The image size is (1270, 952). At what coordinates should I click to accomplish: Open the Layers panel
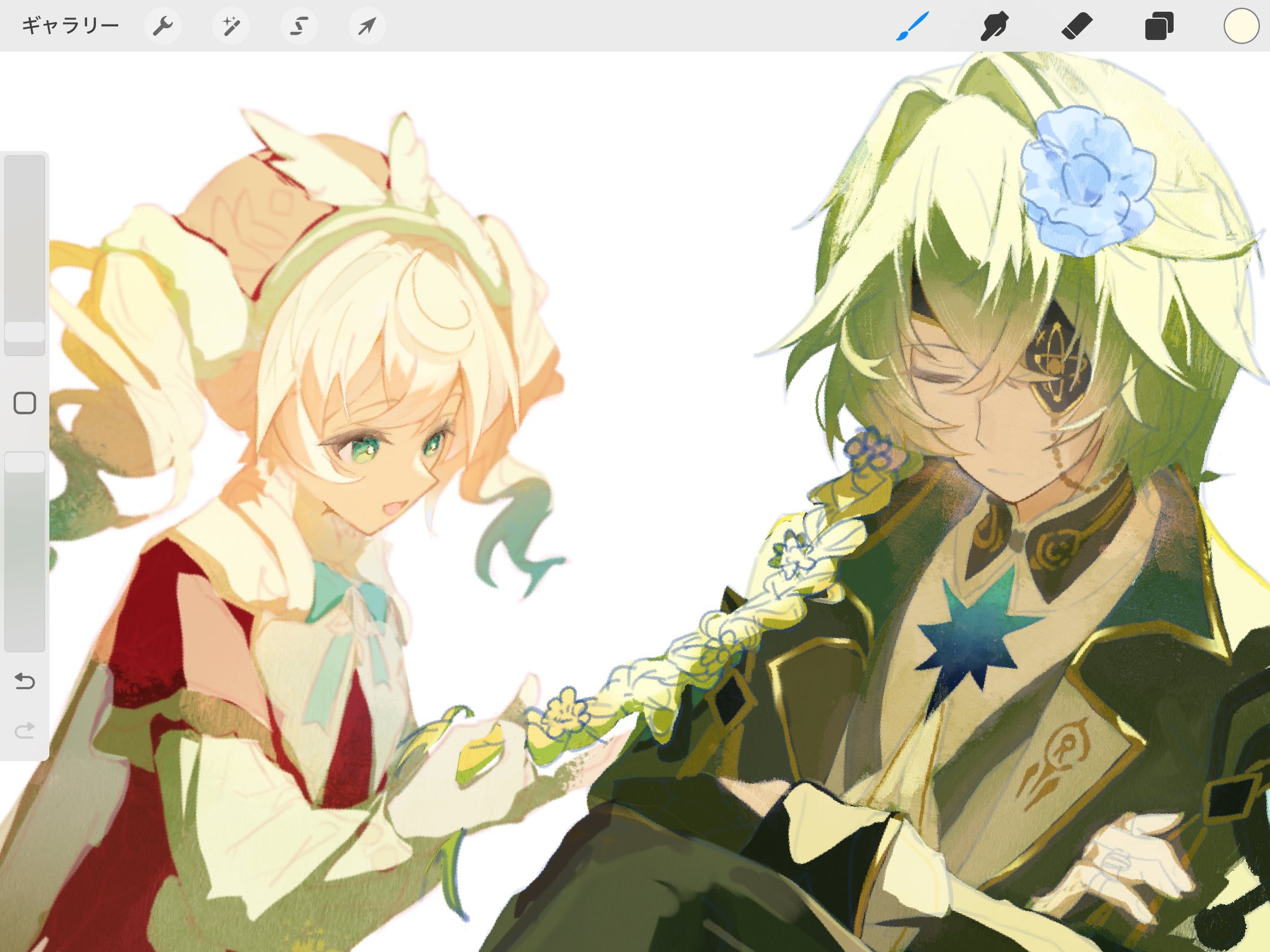point(1159,26)
